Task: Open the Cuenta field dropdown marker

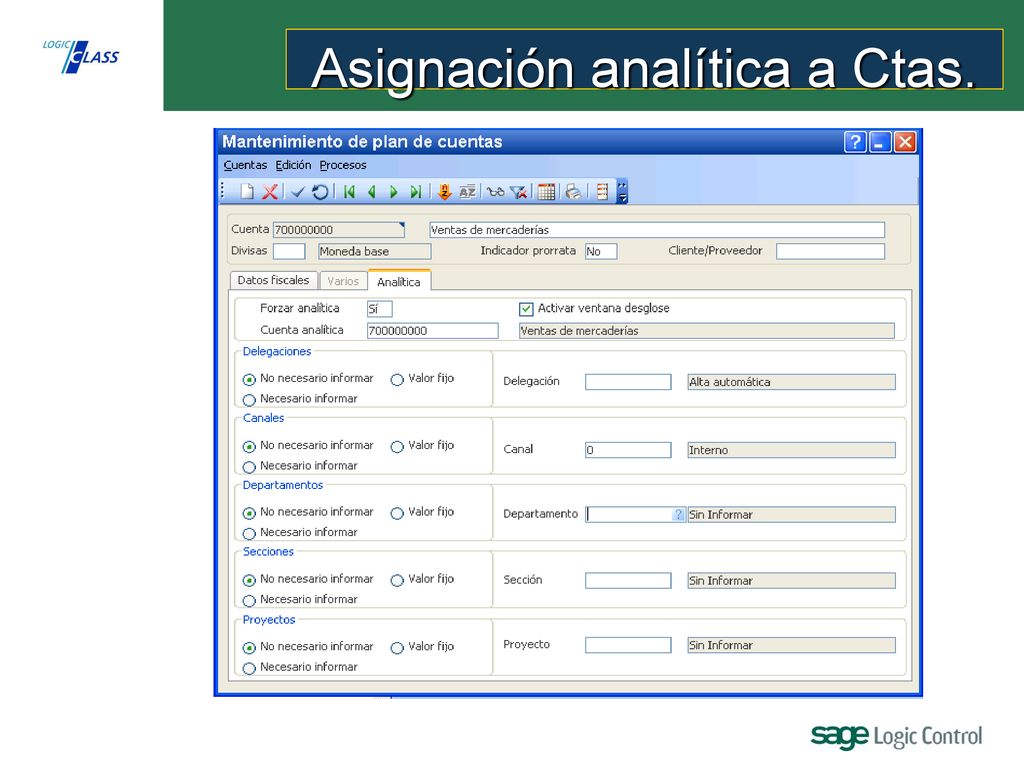Action: pos(402,225)
